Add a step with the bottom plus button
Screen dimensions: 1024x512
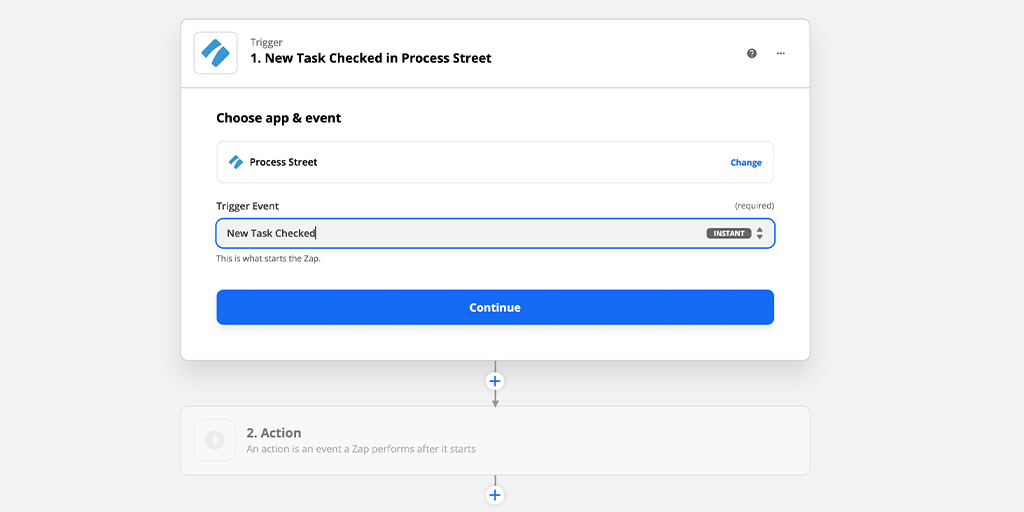click(x=495, y=495)
